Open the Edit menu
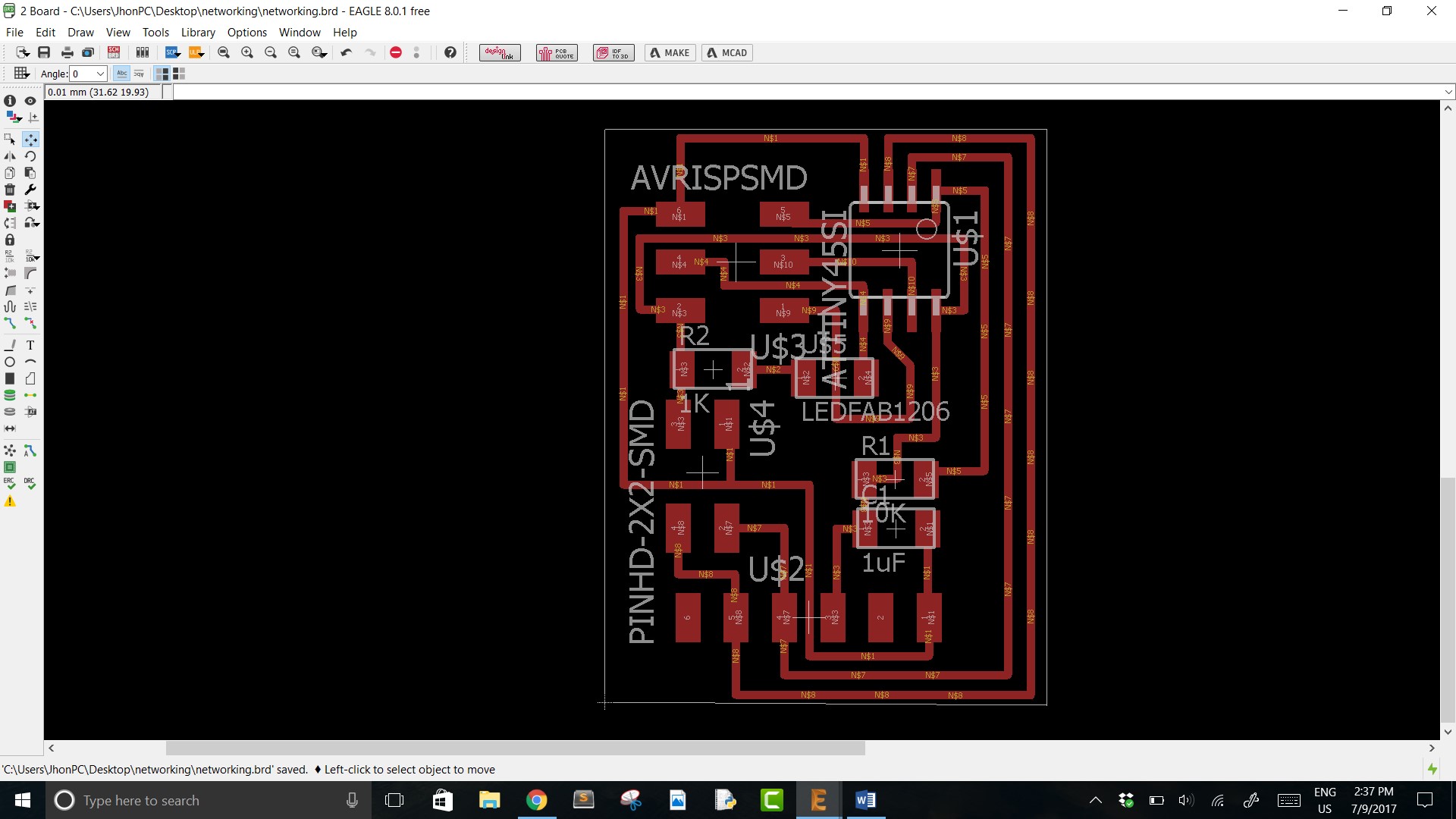 pos(45,33)
